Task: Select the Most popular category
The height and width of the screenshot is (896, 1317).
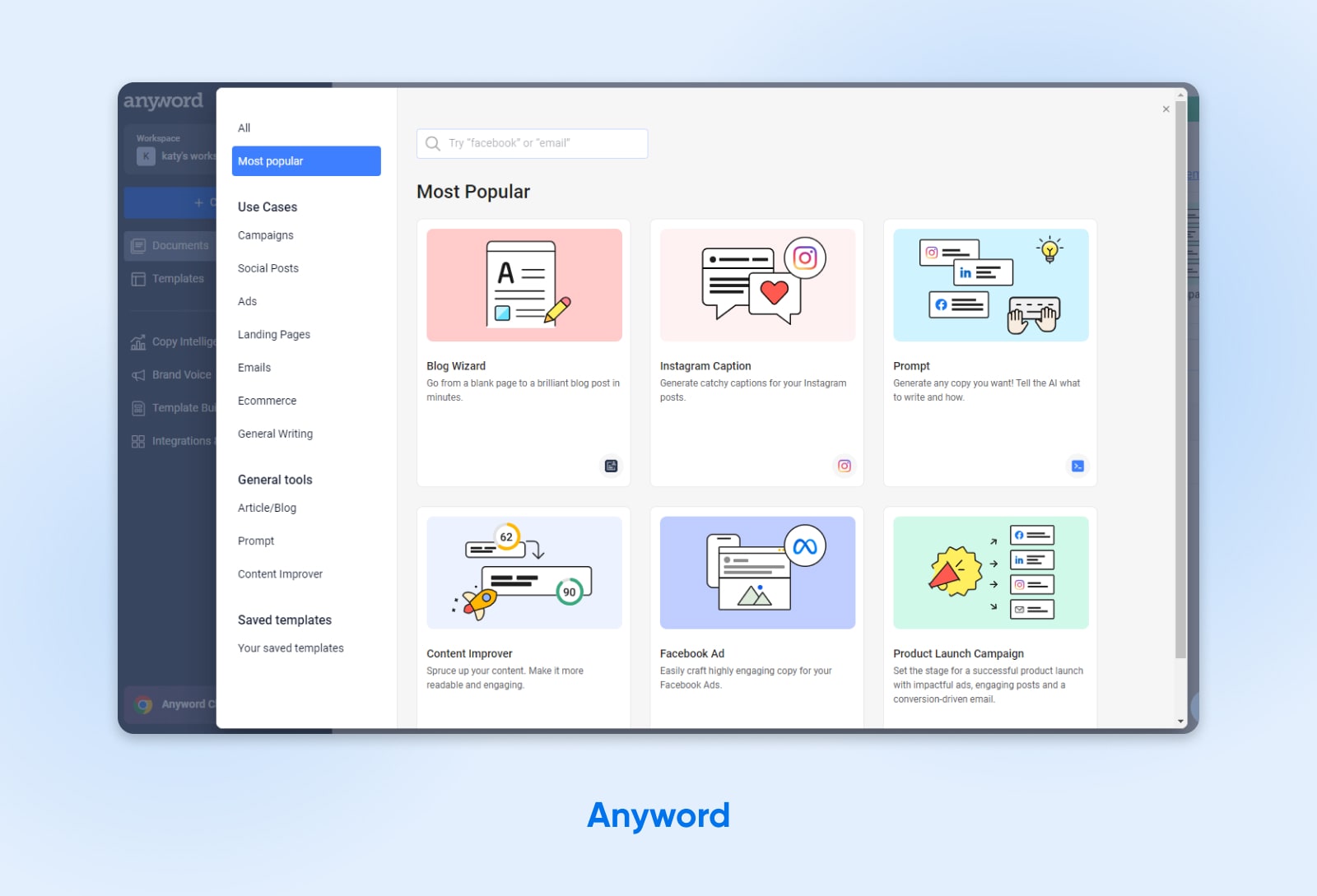Action: point(306,161)
